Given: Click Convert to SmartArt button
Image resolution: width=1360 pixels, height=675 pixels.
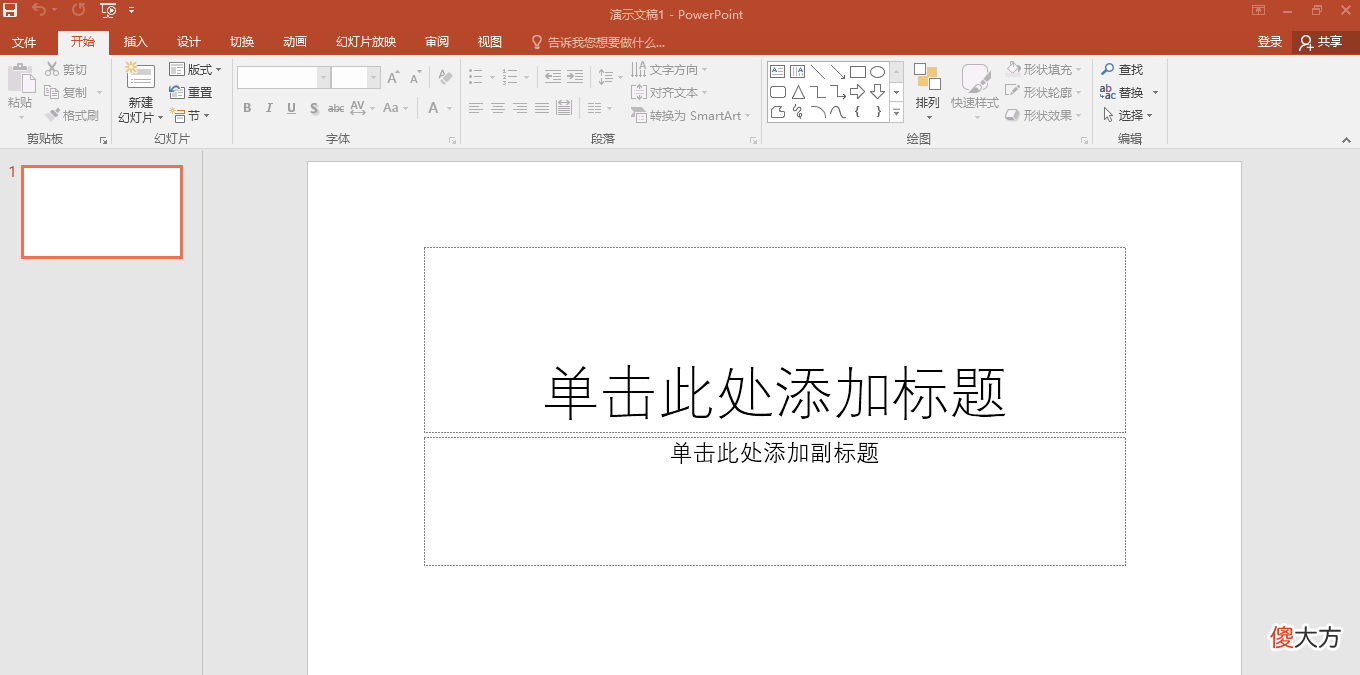Looking at the screenshot, I should pos(690,115).
